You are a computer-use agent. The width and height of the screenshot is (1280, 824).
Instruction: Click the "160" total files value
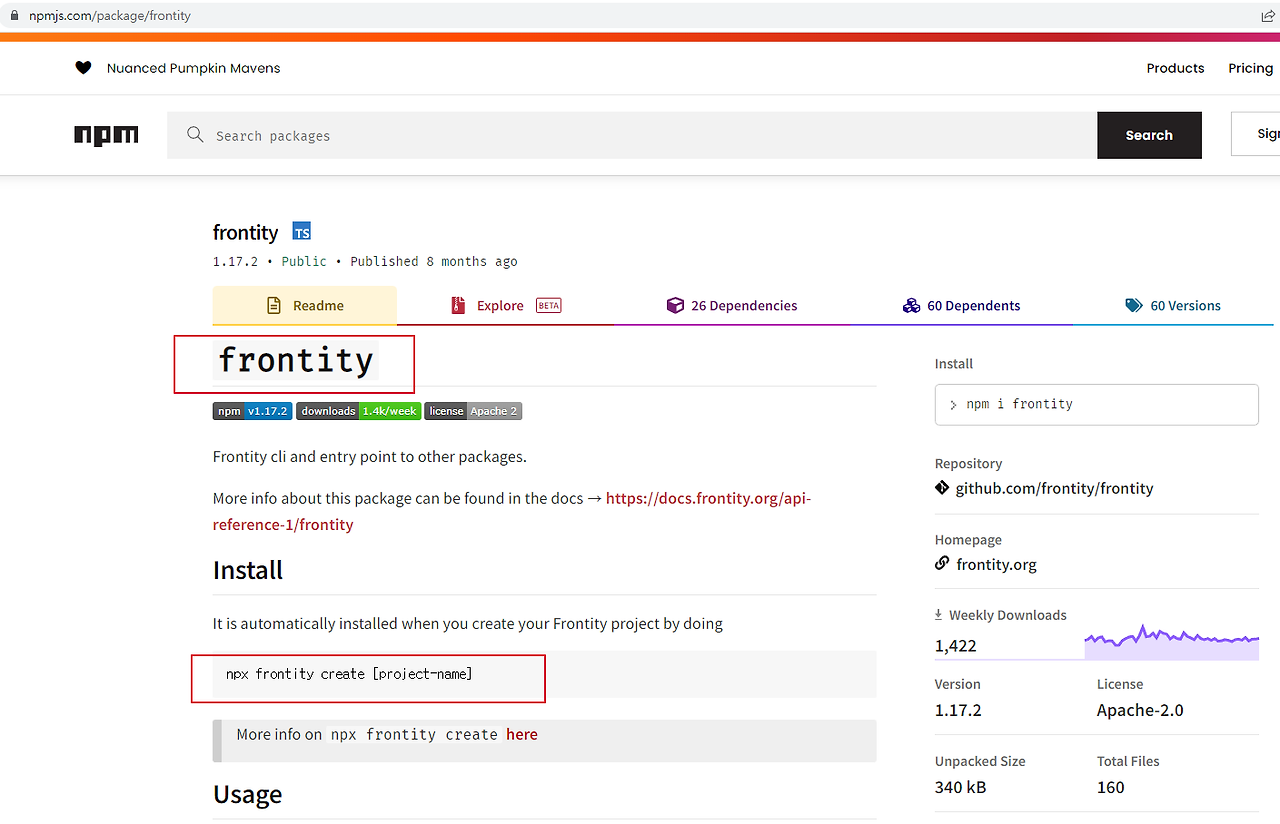(1111, 787)
